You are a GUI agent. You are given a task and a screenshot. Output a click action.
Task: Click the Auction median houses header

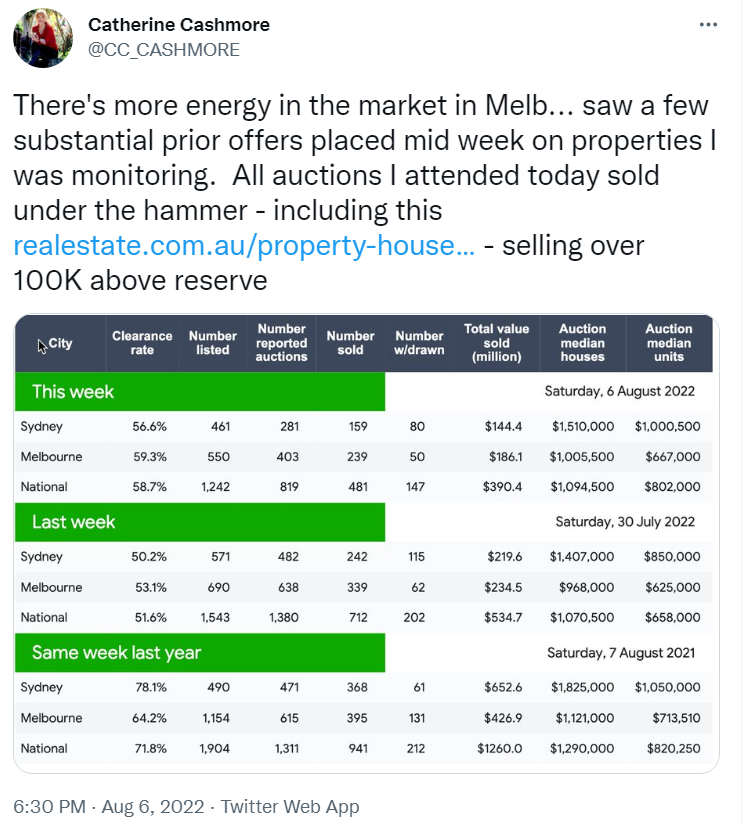583,343
